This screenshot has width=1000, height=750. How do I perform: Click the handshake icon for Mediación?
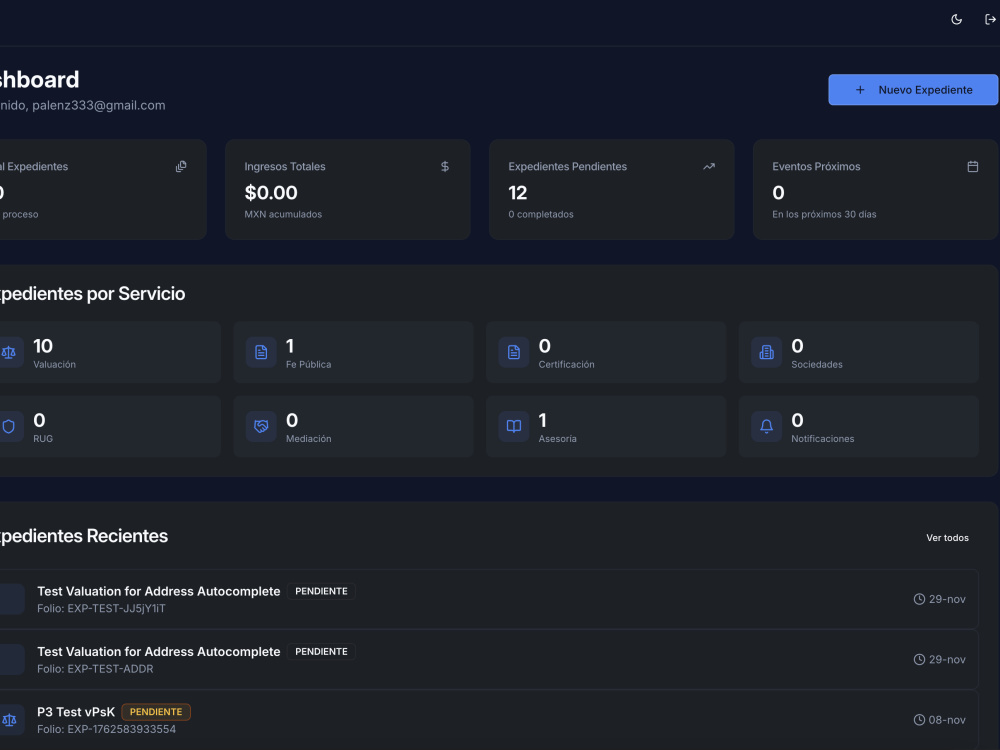click(x=261, y=427)
